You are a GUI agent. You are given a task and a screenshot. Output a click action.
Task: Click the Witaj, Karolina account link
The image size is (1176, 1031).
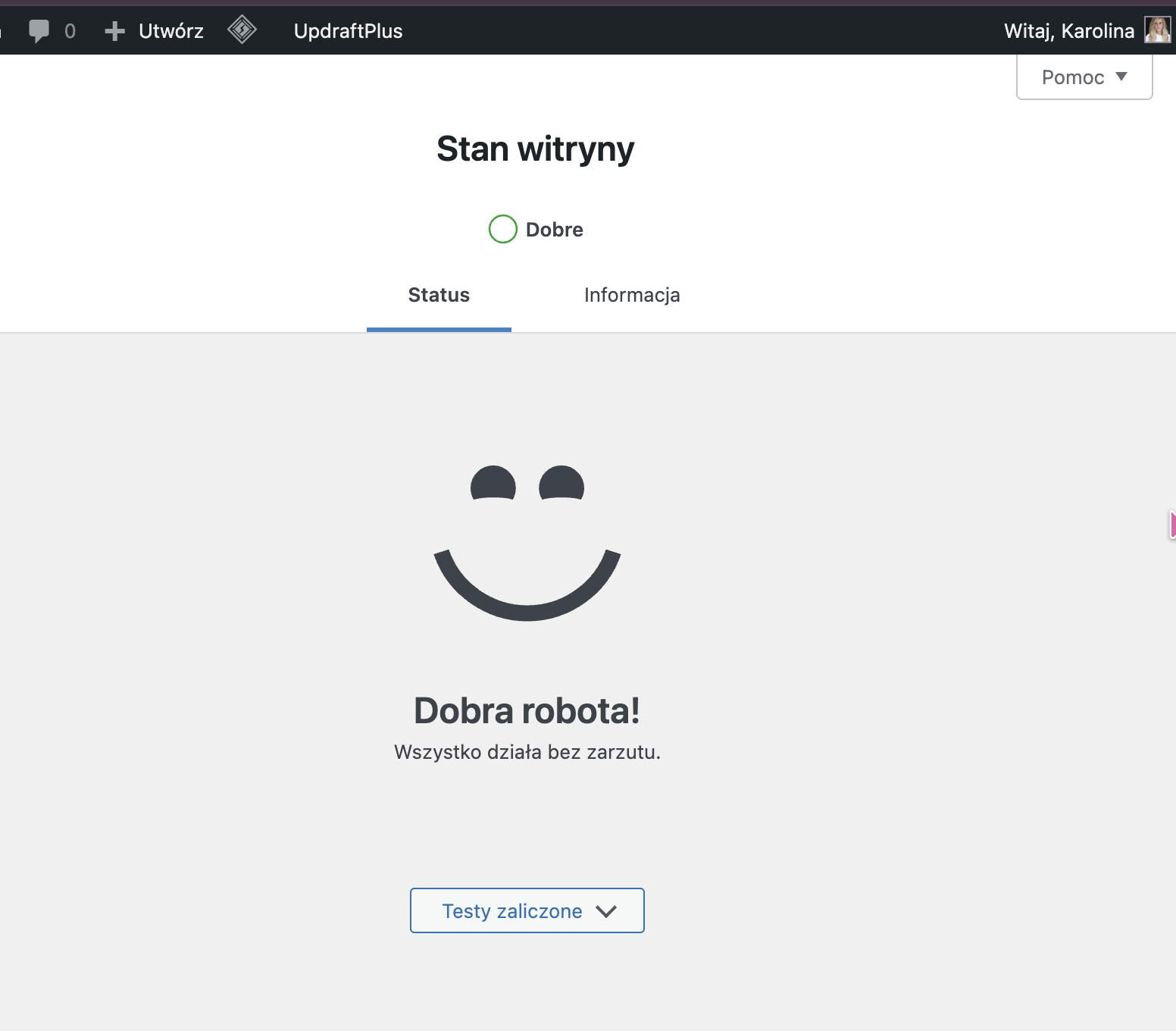point(1068,31)
